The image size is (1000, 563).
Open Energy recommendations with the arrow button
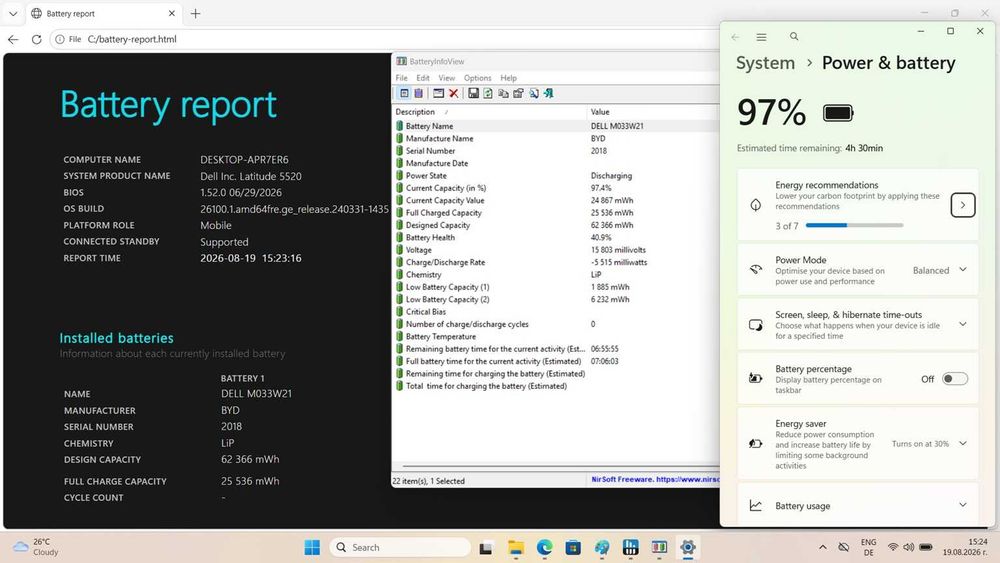point(962,205)
